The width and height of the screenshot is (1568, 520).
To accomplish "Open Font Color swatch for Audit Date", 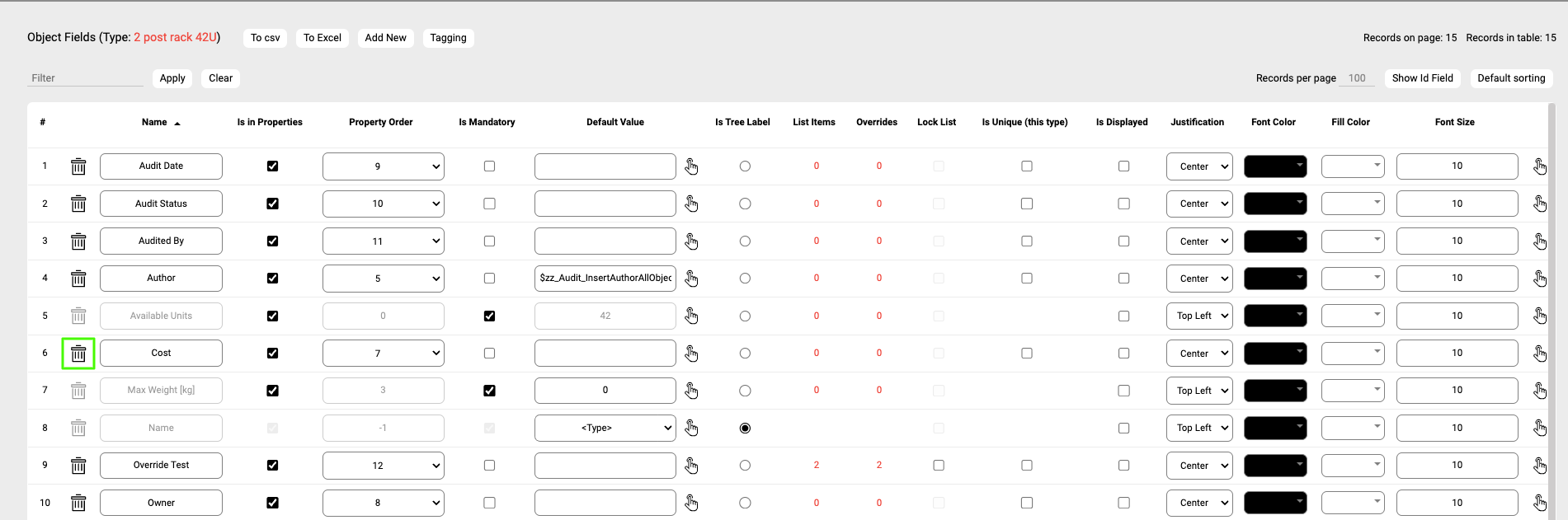I will coord(1274,166).
